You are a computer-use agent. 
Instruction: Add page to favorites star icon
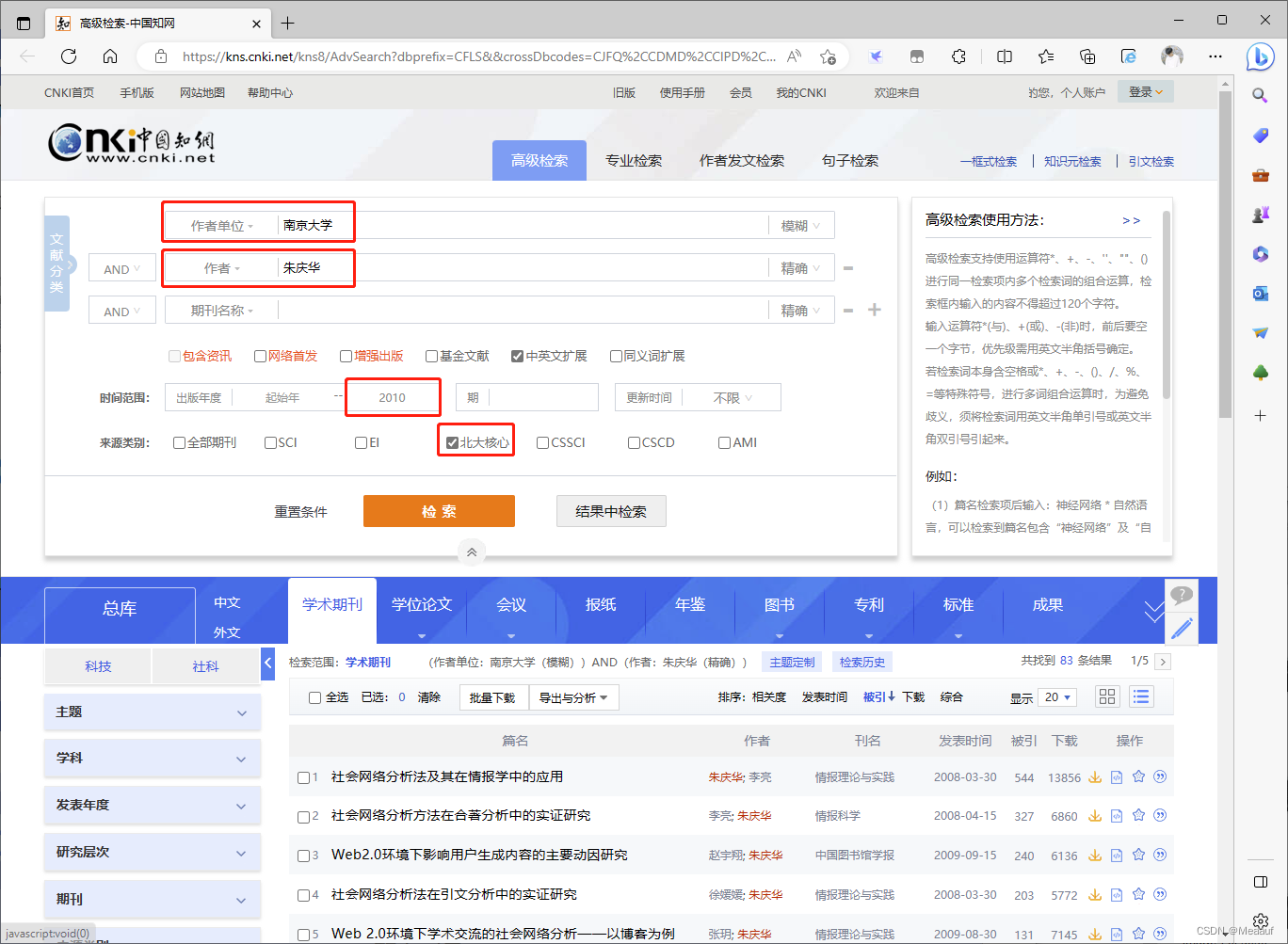coord(828,56)
